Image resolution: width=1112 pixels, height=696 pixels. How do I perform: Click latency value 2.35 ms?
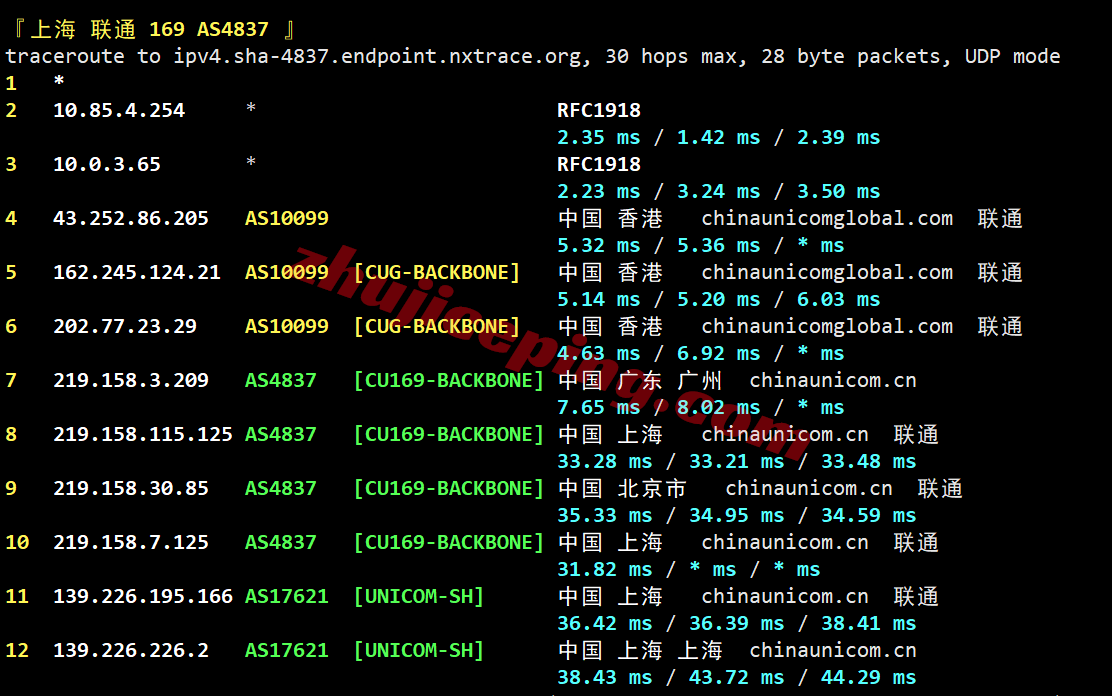[x=599, y=138]
